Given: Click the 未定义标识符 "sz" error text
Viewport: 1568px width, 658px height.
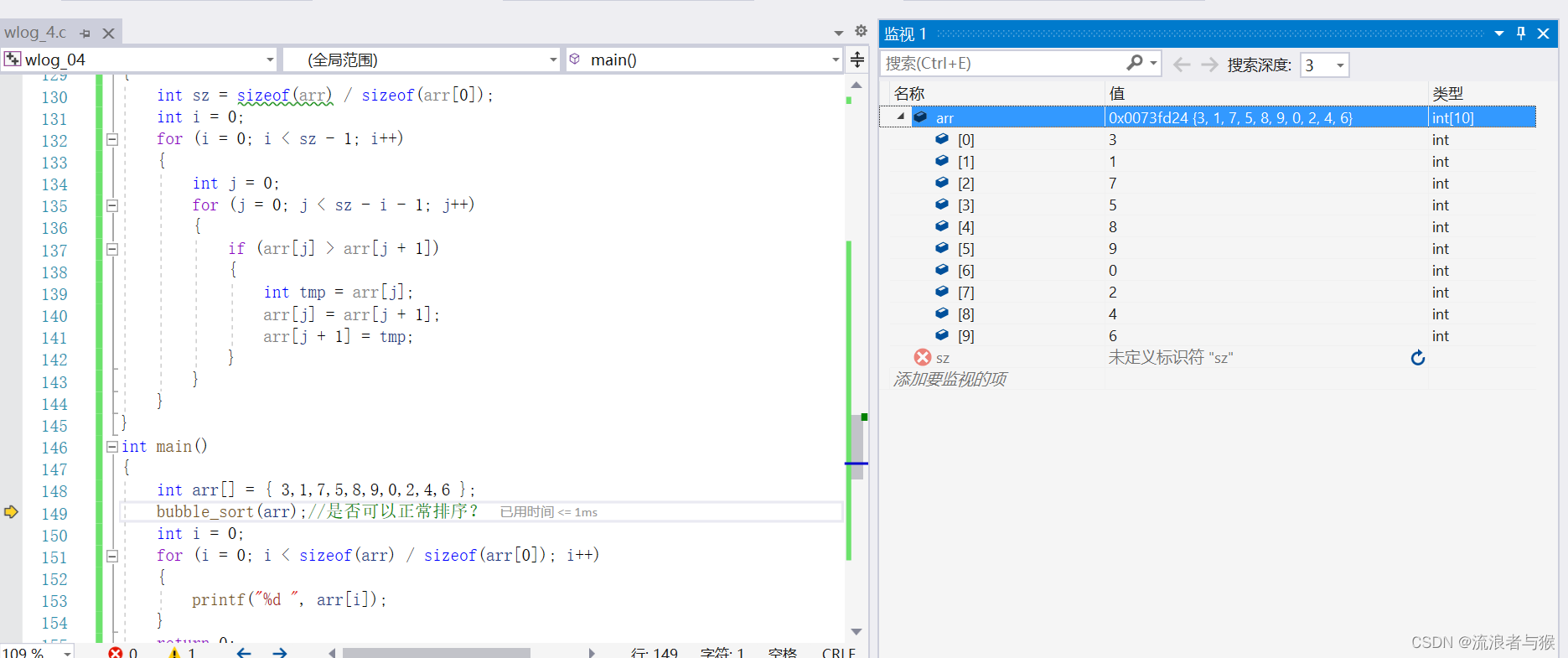Looking at the screenshot, I should click(1171, 358).
